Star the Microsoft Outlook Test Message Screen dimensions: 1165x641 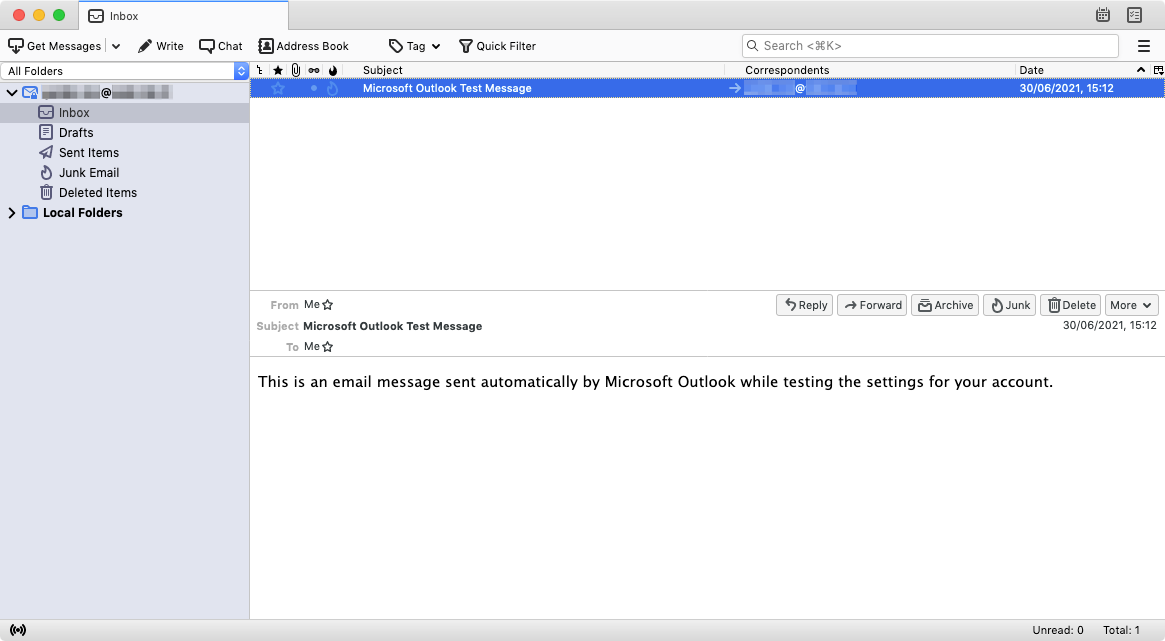[277, 87]
